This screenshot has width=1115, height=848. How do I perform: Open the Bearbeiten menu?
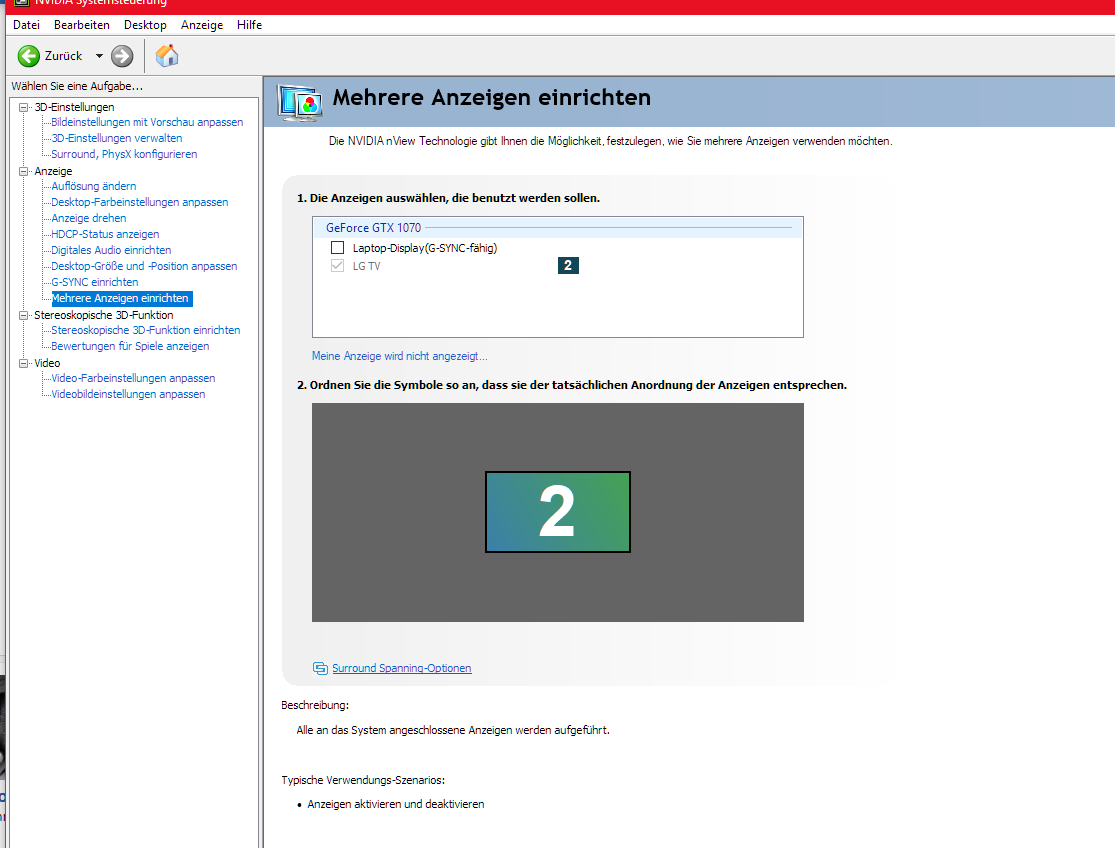click(x=82, y=25)
